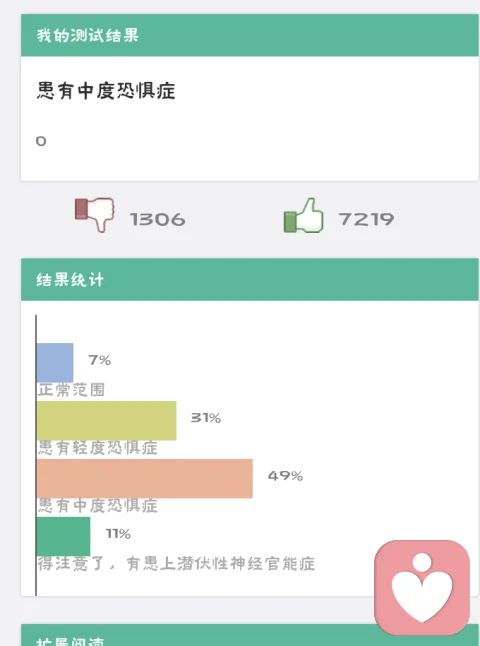Tap the thumbs-down dislike icon
This screenshot has height=646, width=480.
tap(94, 215)
